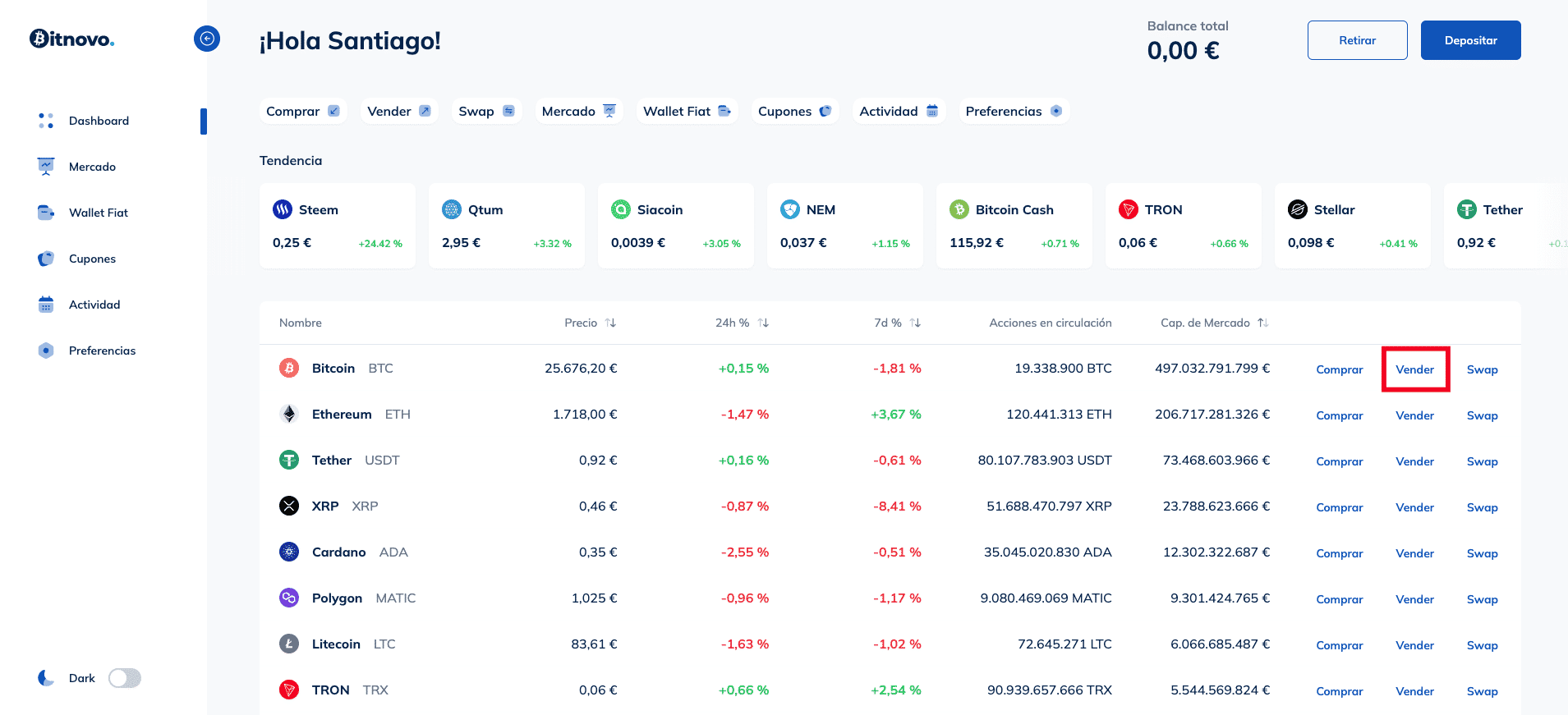Click the Bitnovo logo

[72, 39]
